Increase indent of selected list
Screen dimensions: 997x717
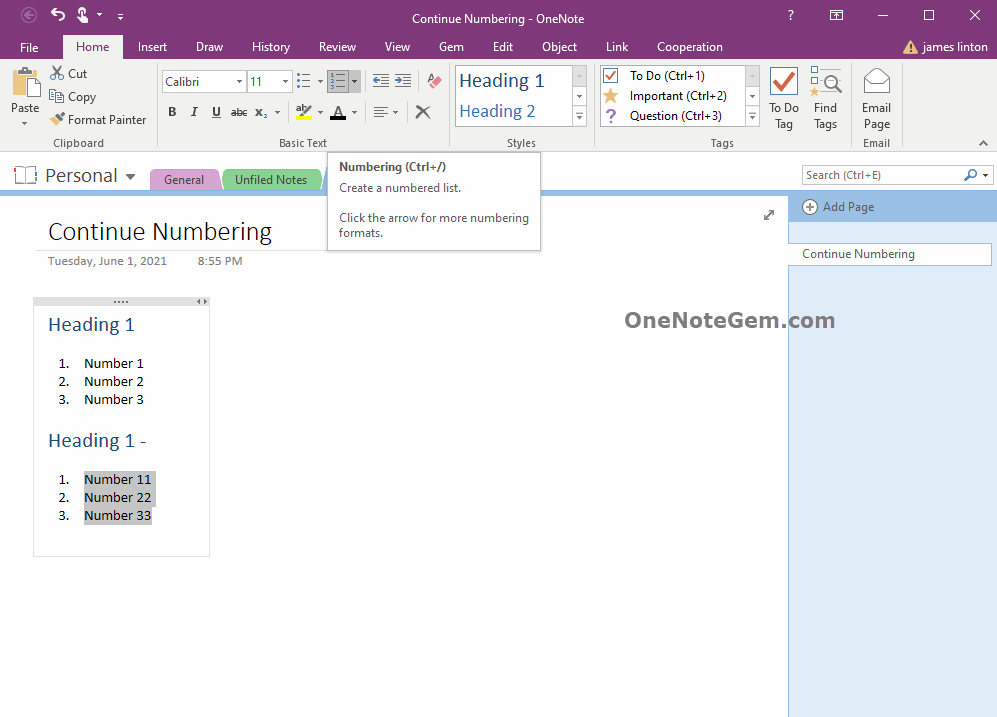[x=403, y=81]
